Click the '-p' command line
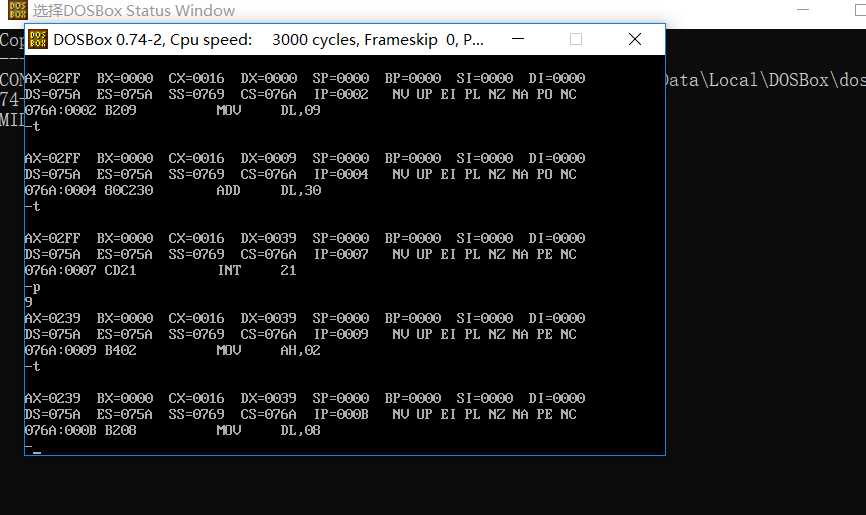This screenshot has width=866, height=515. (33, 287)
